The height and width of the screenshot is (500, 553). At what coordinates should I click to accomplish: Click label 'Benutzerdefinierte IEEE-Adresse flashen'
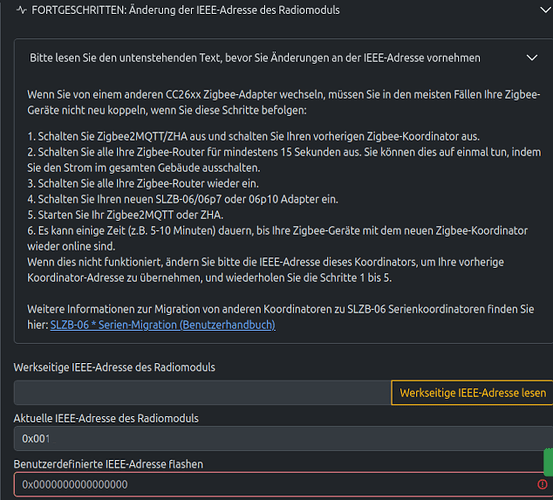pos(108,464)
